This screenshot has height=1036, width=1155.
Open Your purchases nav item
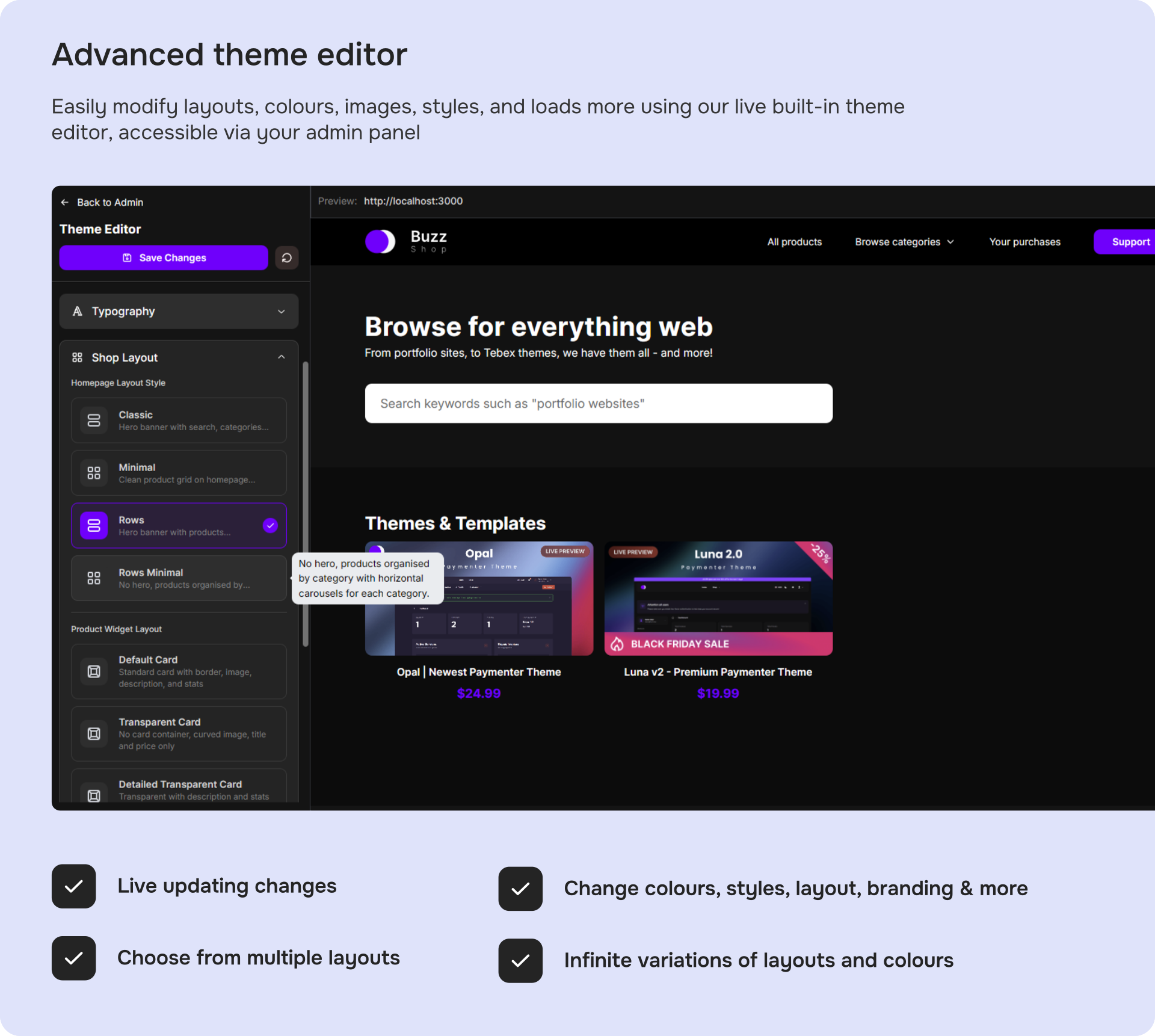click(1024, 242)
